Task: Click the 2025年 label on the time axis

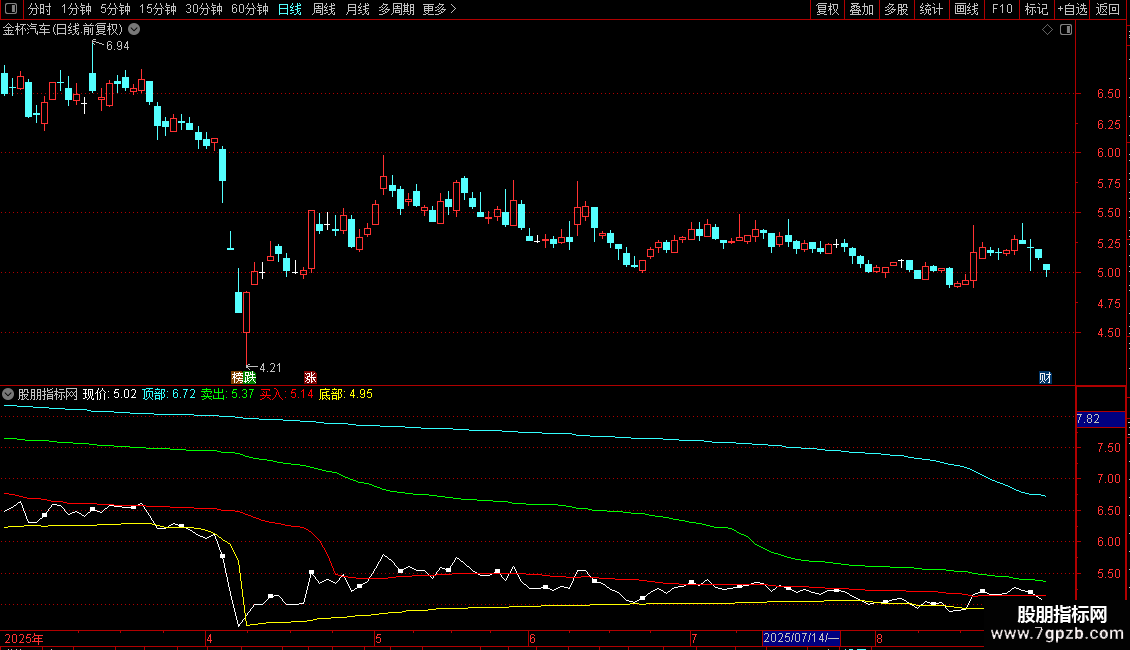Action: (x=25, y=638)
